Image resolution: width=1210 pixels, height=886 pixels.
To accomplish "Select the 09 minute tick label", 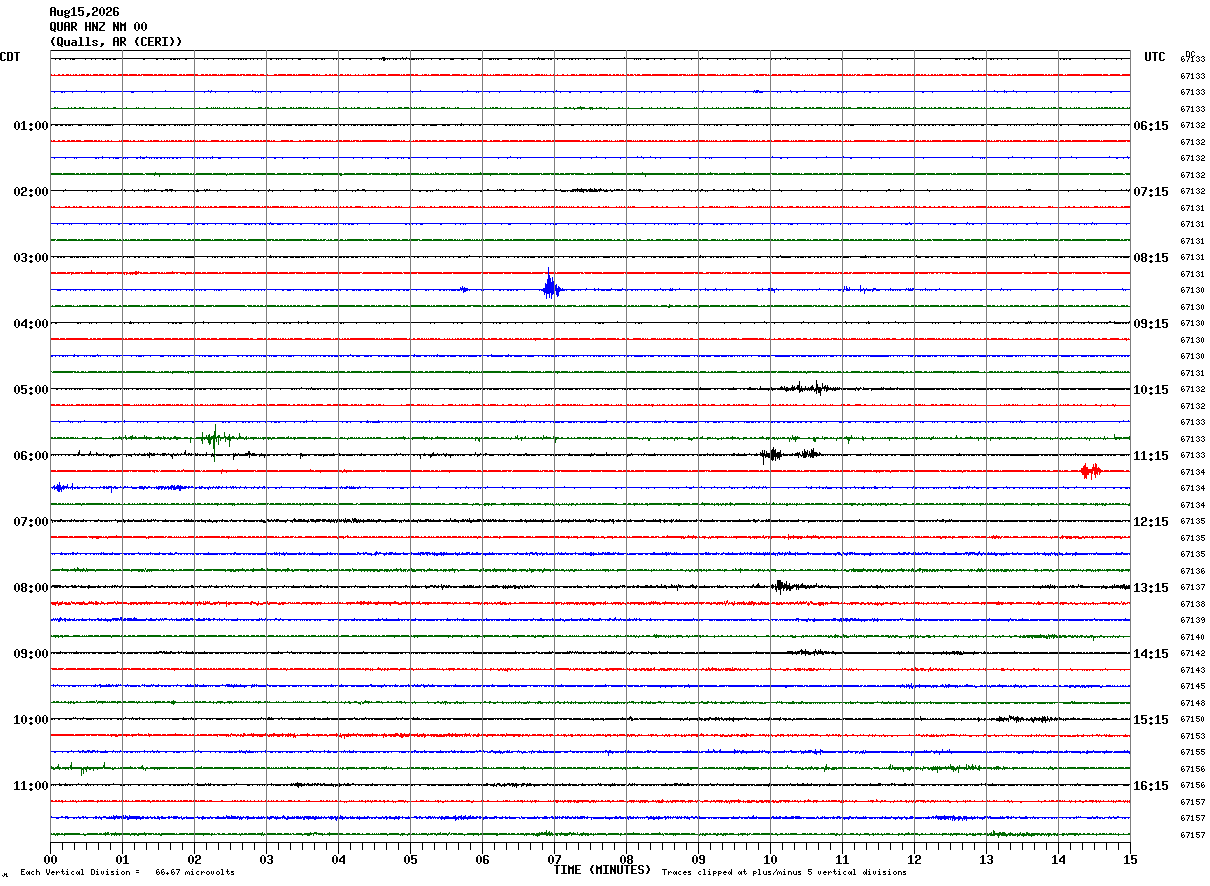I will (x=698, y=859).
